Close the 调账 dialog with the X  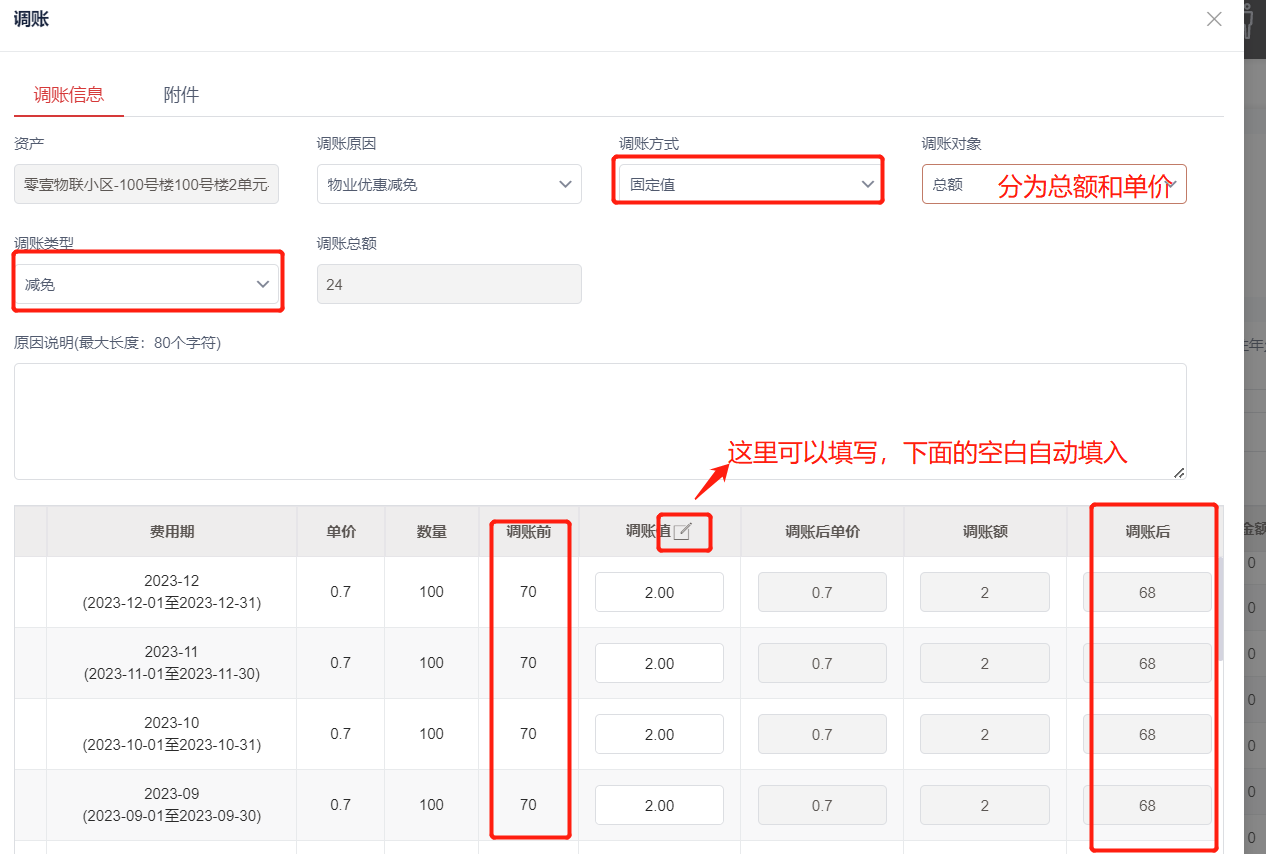(x=1214, y=19)
